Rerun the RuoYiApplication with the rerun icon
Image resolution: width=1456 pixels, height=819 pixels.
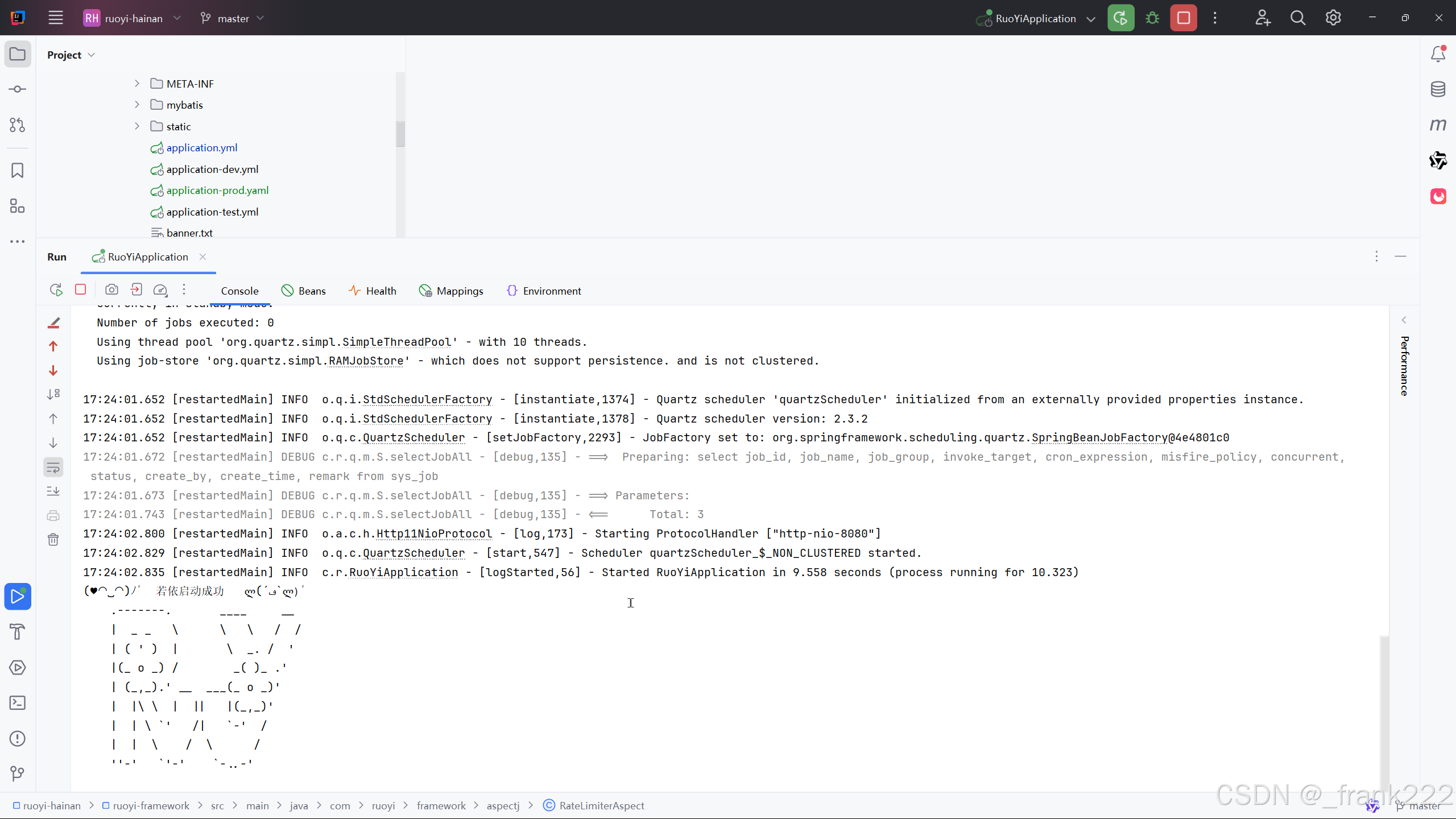[55, 289]
